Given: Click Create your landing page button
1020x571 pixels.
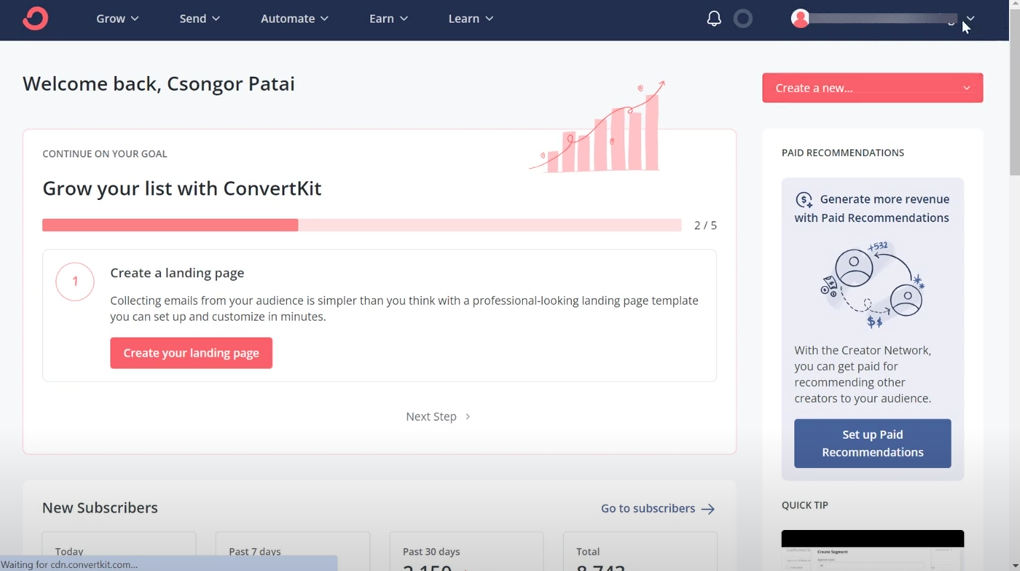Looking at the screenshot, I should point(191,353).
